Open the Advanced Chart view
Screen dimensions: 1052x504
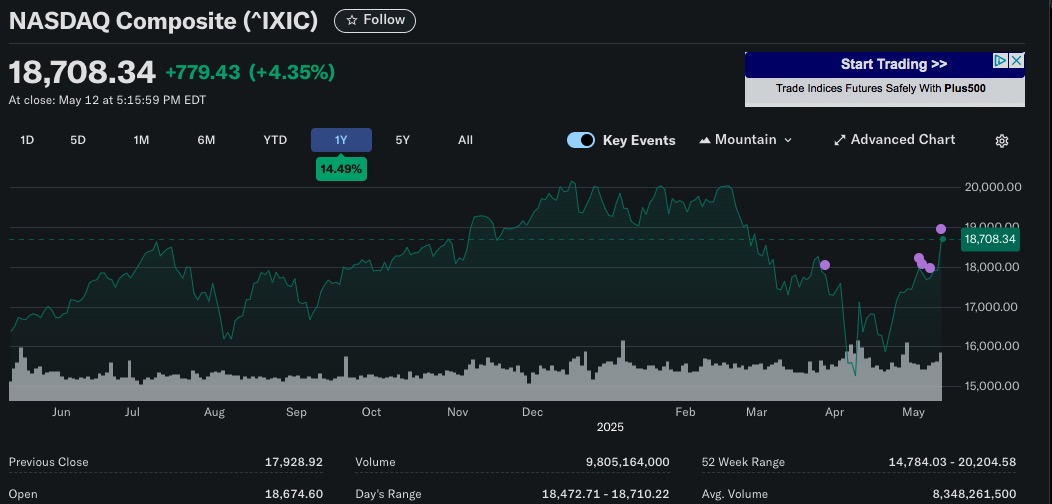894,140
